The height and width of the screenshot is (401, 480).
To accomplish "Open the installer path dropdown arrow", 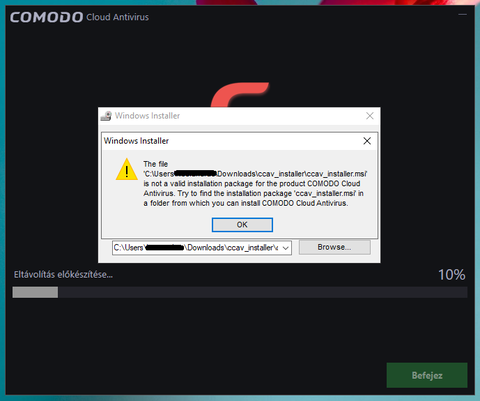I will [x=286, y=248].
